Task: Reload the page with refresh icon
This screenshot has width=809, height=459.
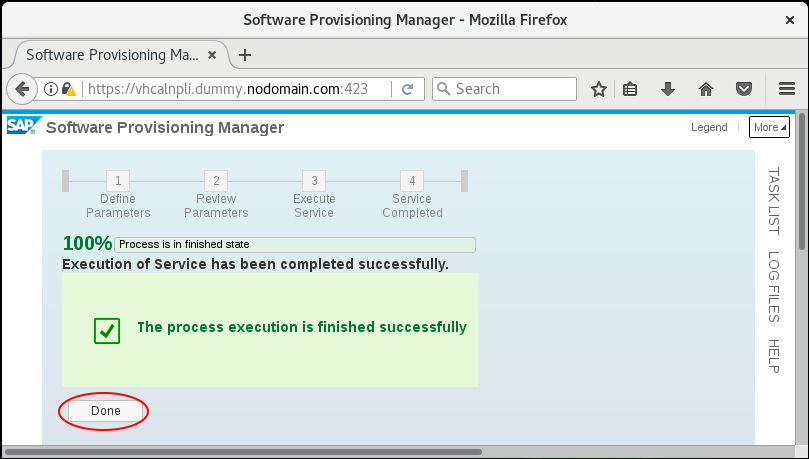Action: point(408,89)
